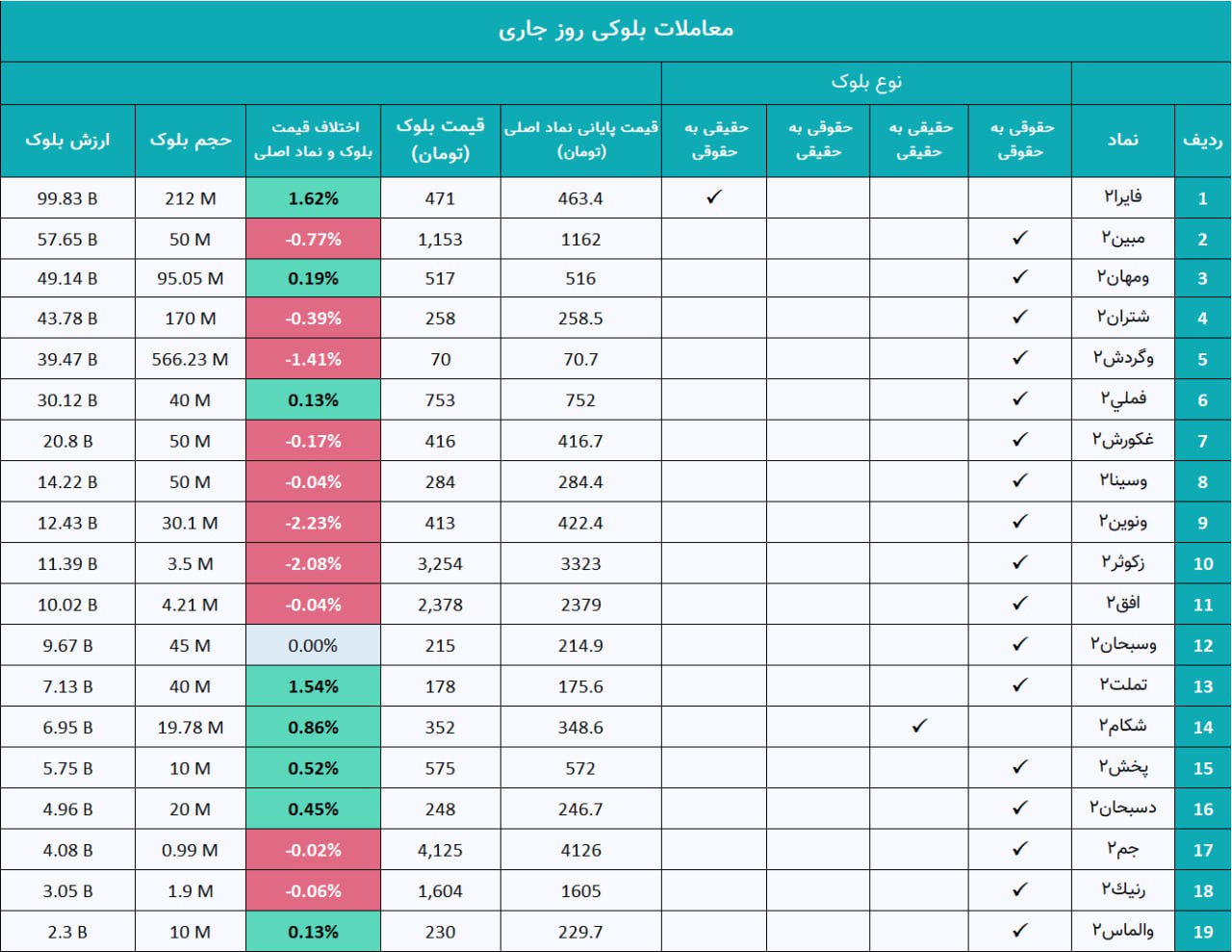Image resolution: width=1232 pixels, height=952 pixels.
Task: Click the حجم بلوک column header
Action: click(x=190, y=140)
